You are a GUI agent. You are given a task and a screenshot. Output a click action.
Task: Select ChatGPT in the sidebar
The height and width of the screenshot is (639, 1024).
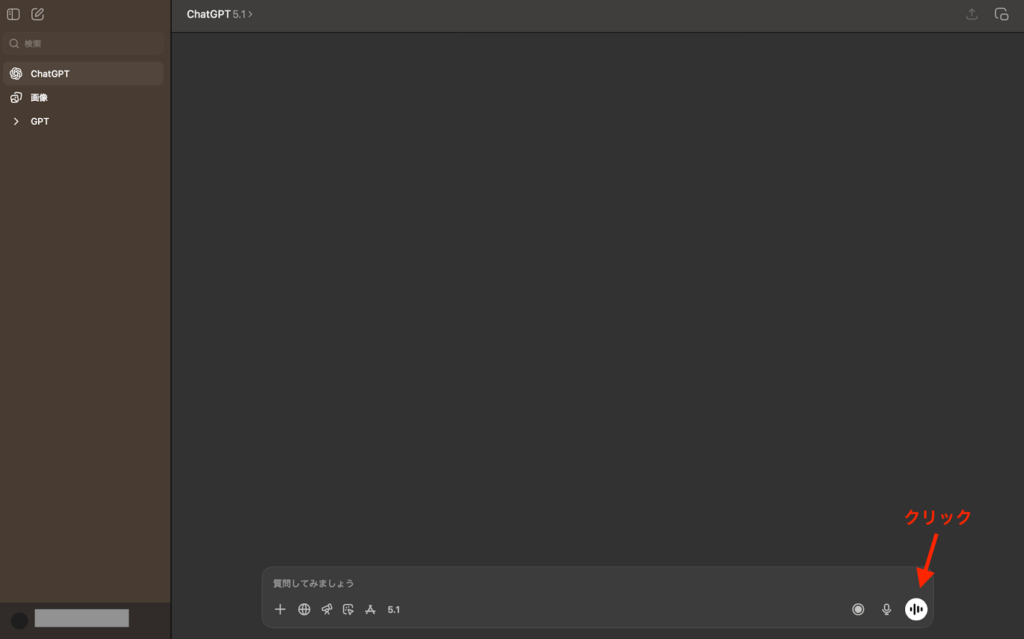[x=50, y=73]
